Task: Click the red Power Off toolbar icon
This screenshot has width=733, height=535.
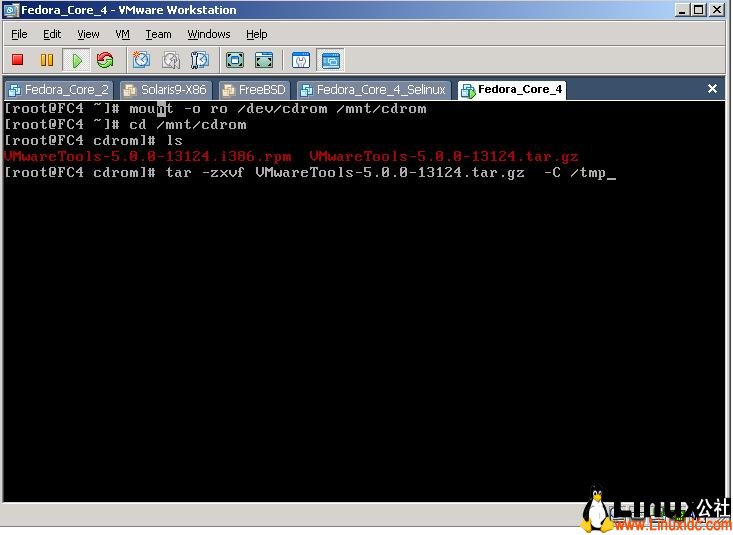Action: click(18, 60)
